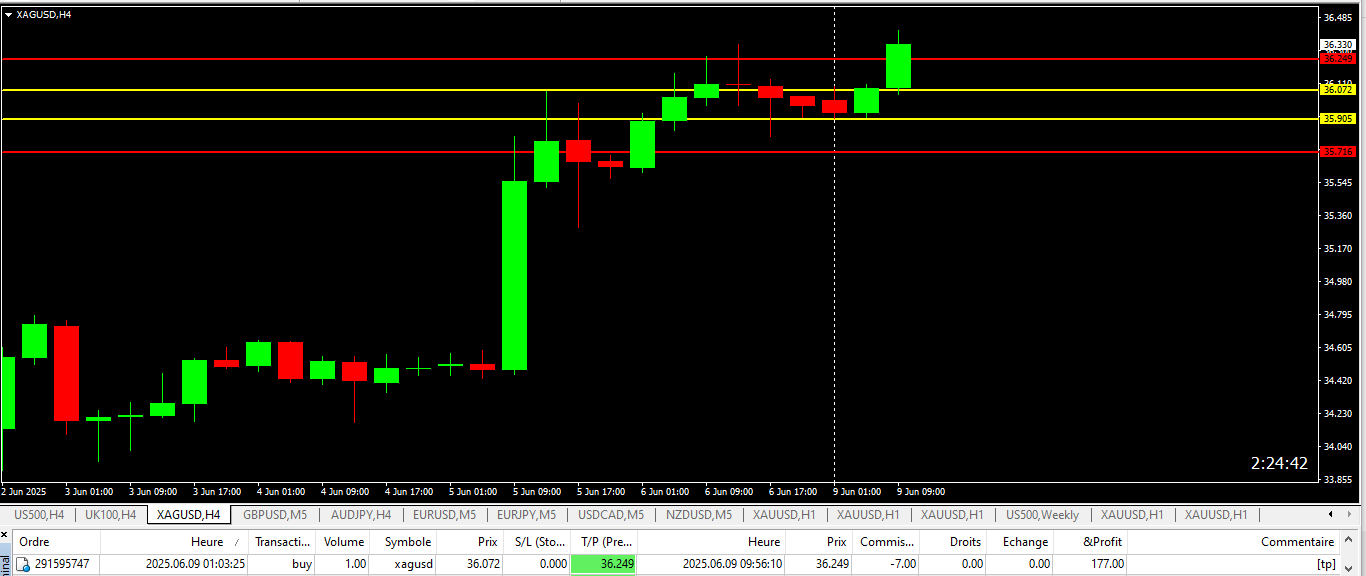Click the yellow 36.072 price label on the axis
The width and height of the screenshot is (1366, 576).
[x=1337, y=90]
